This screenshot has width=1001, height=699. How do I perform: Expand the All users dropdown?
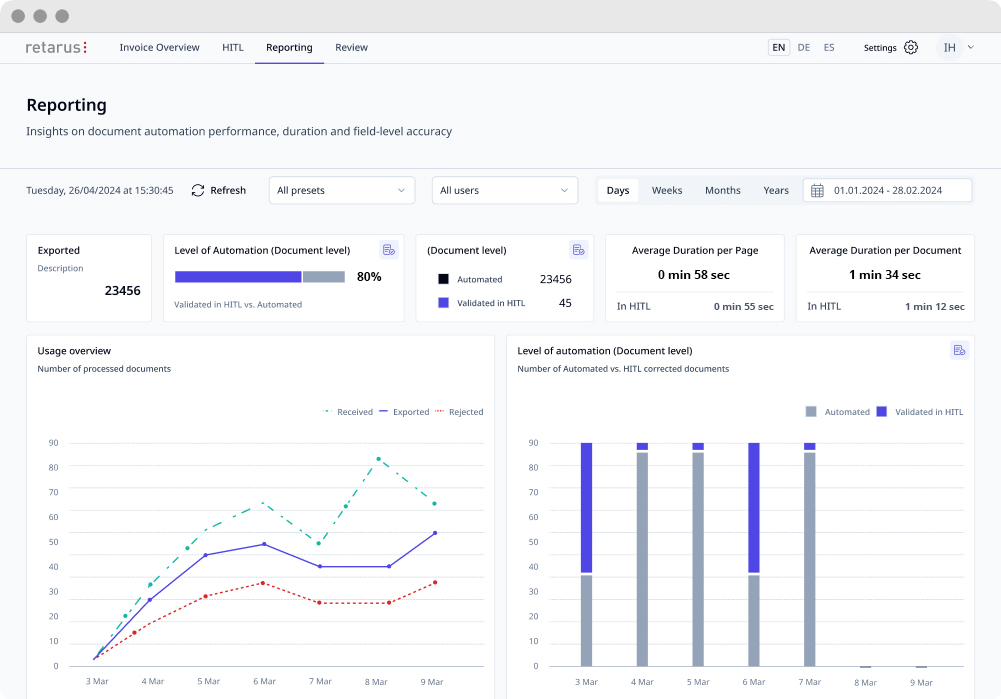click(505, 190)
